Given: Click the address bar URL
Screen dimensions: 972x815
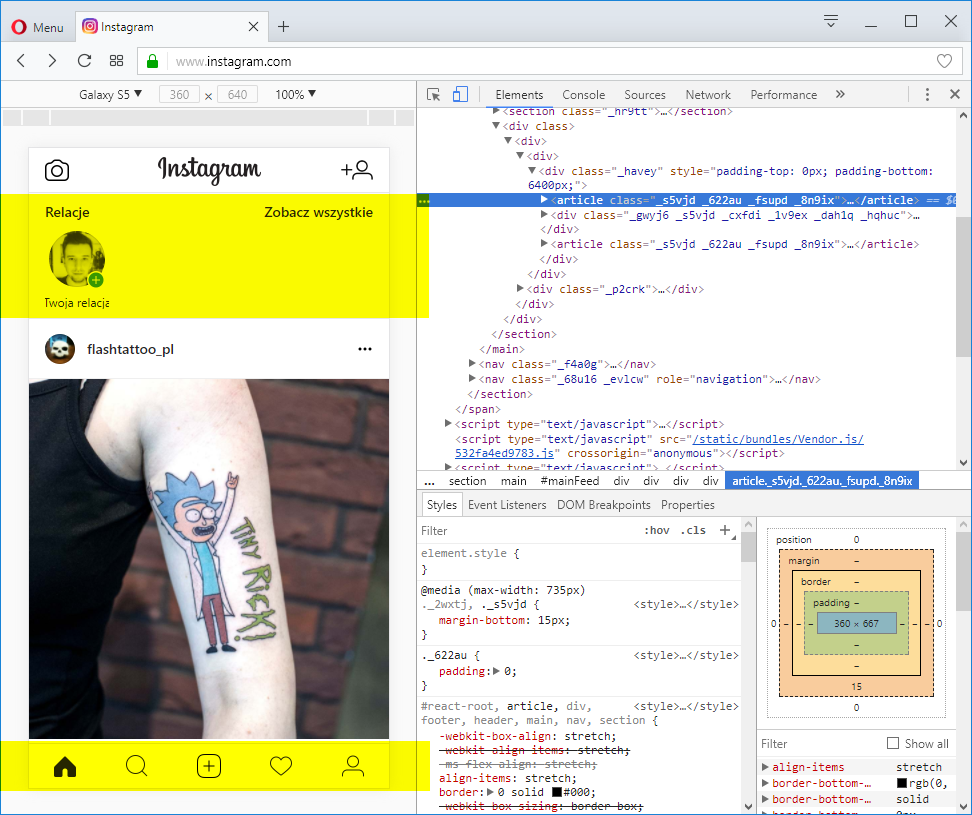Looking at the screenshot, I should pyautogui.click(x=233, y=61).
